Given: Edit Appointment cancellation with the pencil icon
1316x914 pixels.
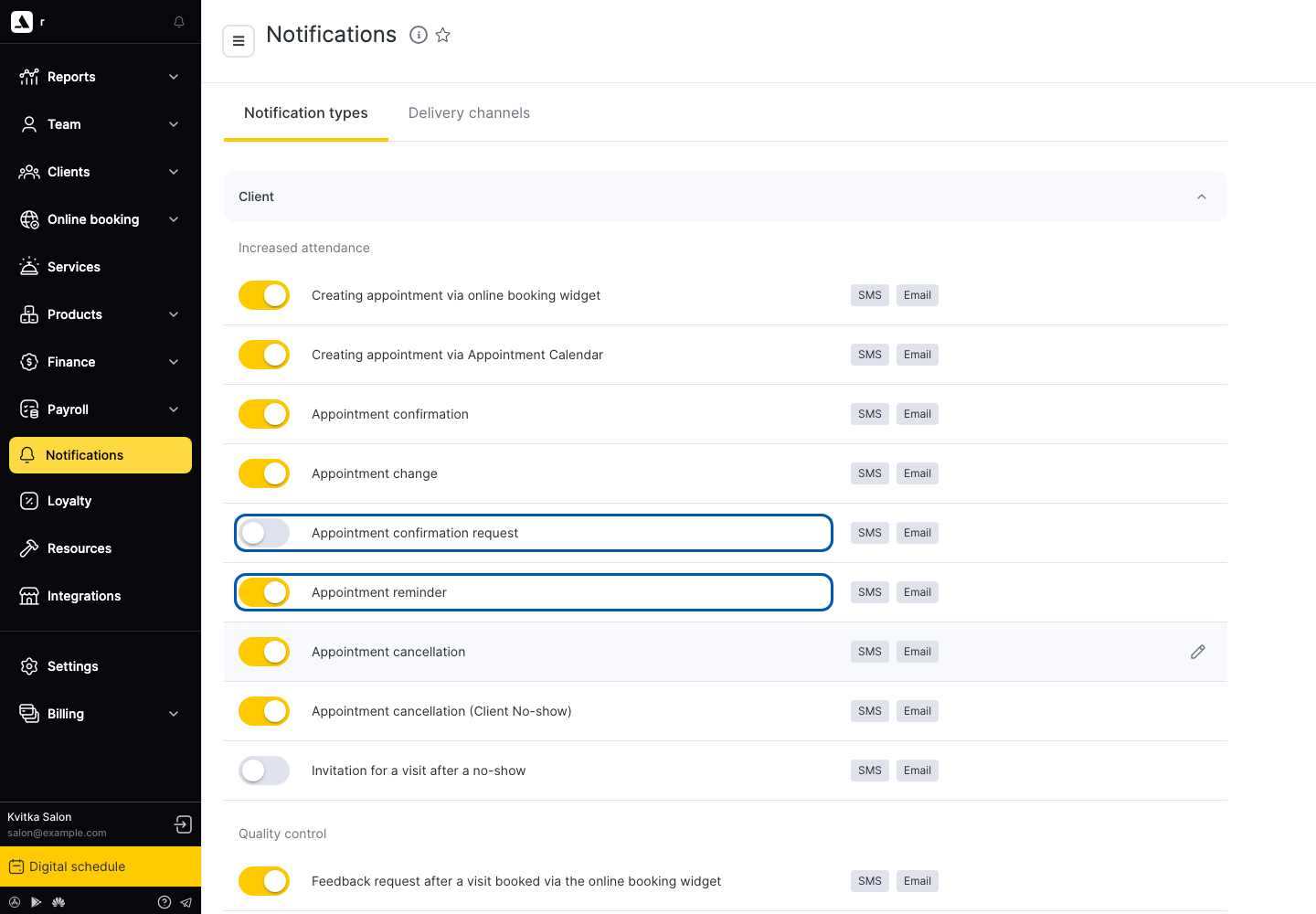Looking at the screenshot, I should tap(1198, 652).
